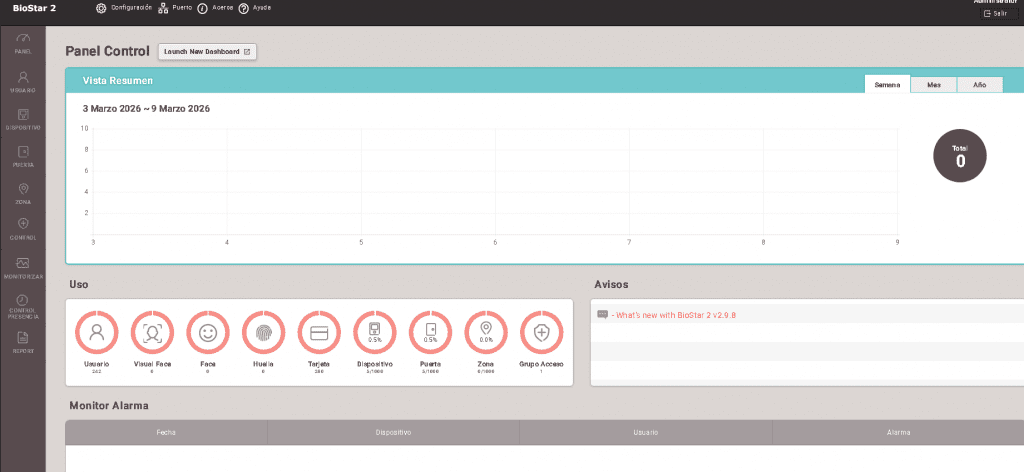This screenshot has width=1024, height=472.
Task: Click the Grupo Acceso shield icon
Action: (x=542, y=332)
